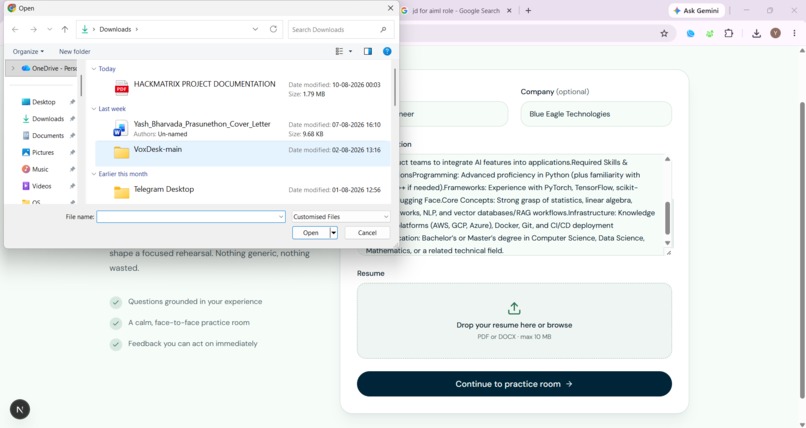Open Downloads in the sidebar
This screenshot has width=806, height=428.
[x=47, y=119]
